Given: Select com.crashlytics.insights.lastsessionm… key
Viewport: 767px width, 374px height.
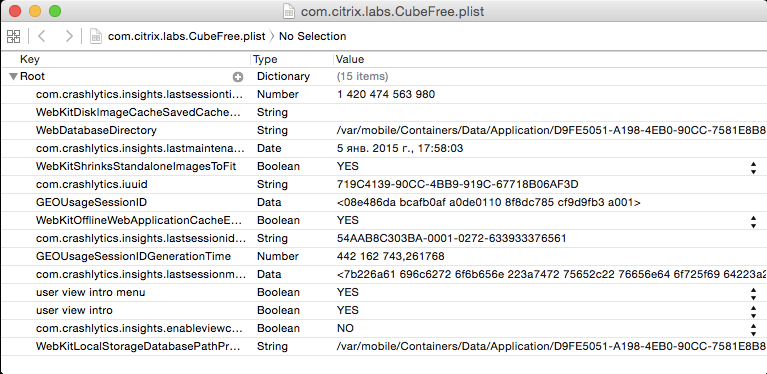Looking at the screenshot, I should 141,274.
